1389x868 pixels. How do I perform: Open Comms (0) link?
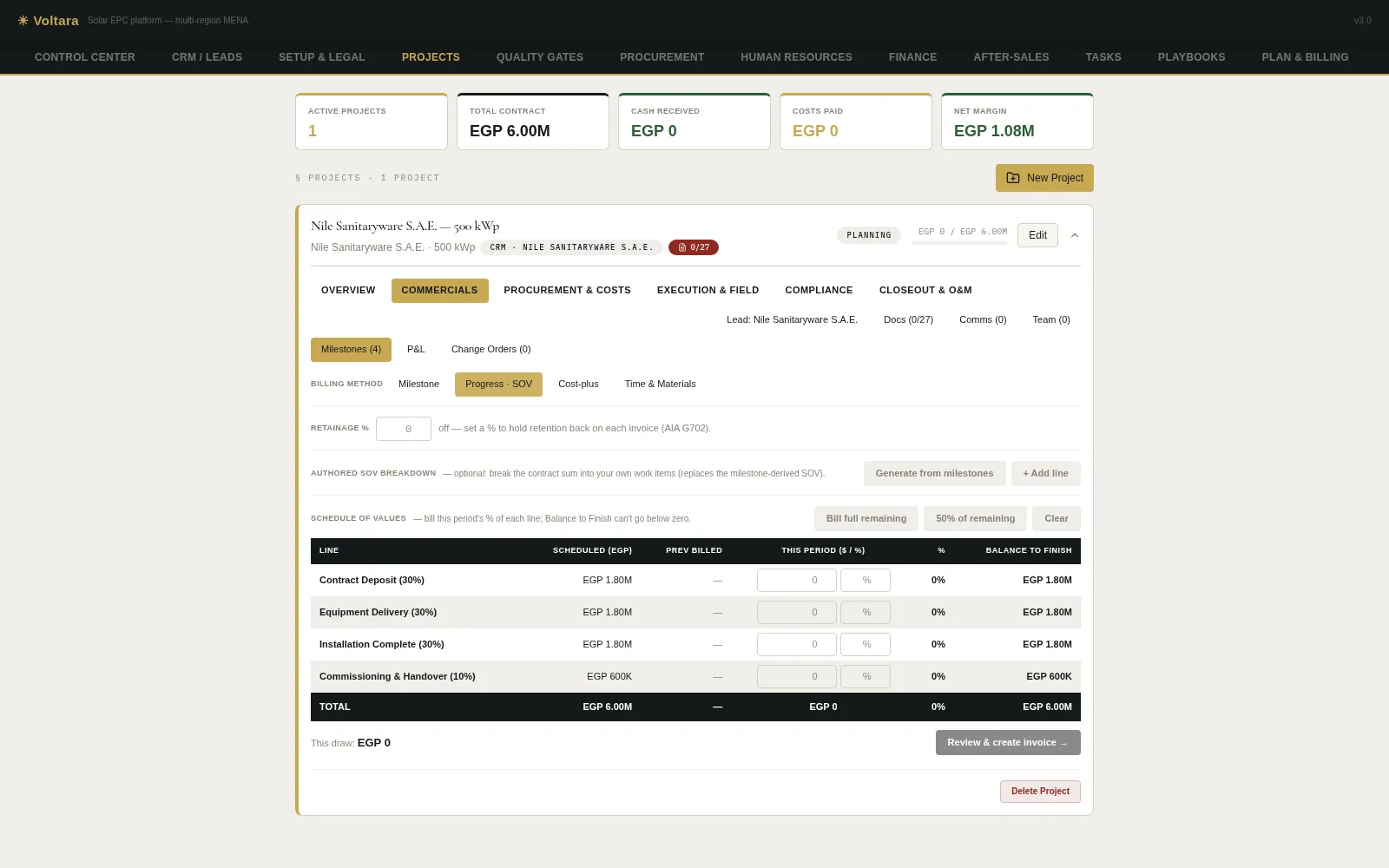pyautogui.click(x=983, y=320)
